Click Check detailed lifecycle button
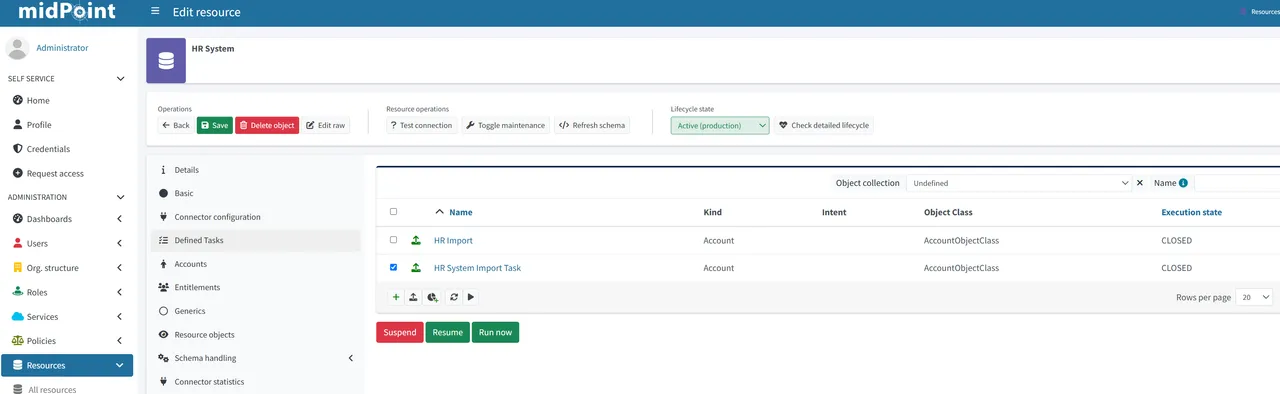 824,125
